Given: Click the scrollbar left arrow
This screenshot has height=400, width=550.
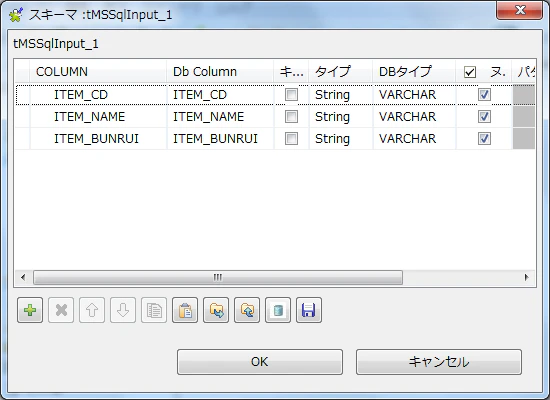Looking at the screenshot, I should [23, 278].
